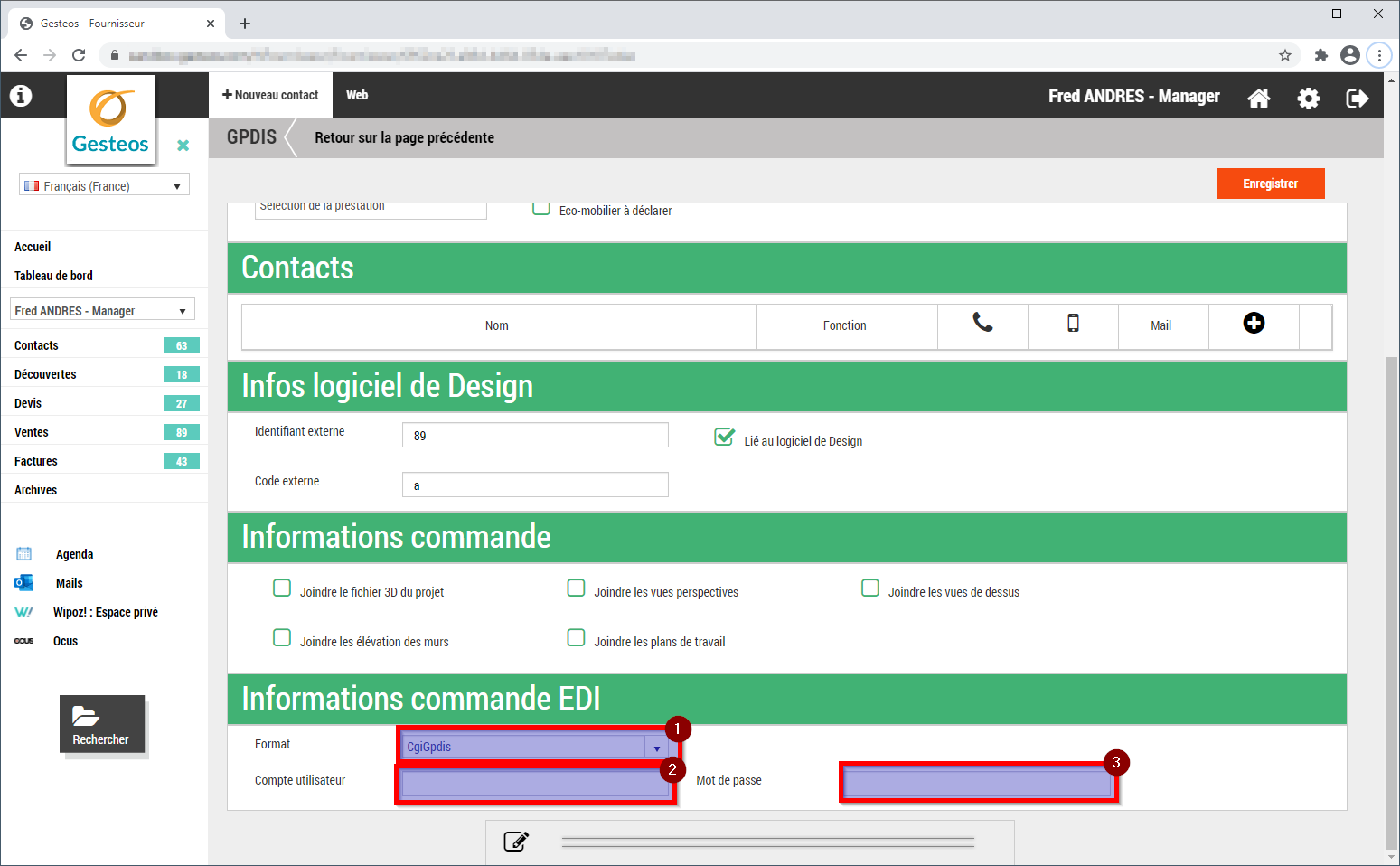Viewport: 1400px width, 866px height.
Task: Enable Joindre le fichier 3D du projet
Action: [282, 588]
